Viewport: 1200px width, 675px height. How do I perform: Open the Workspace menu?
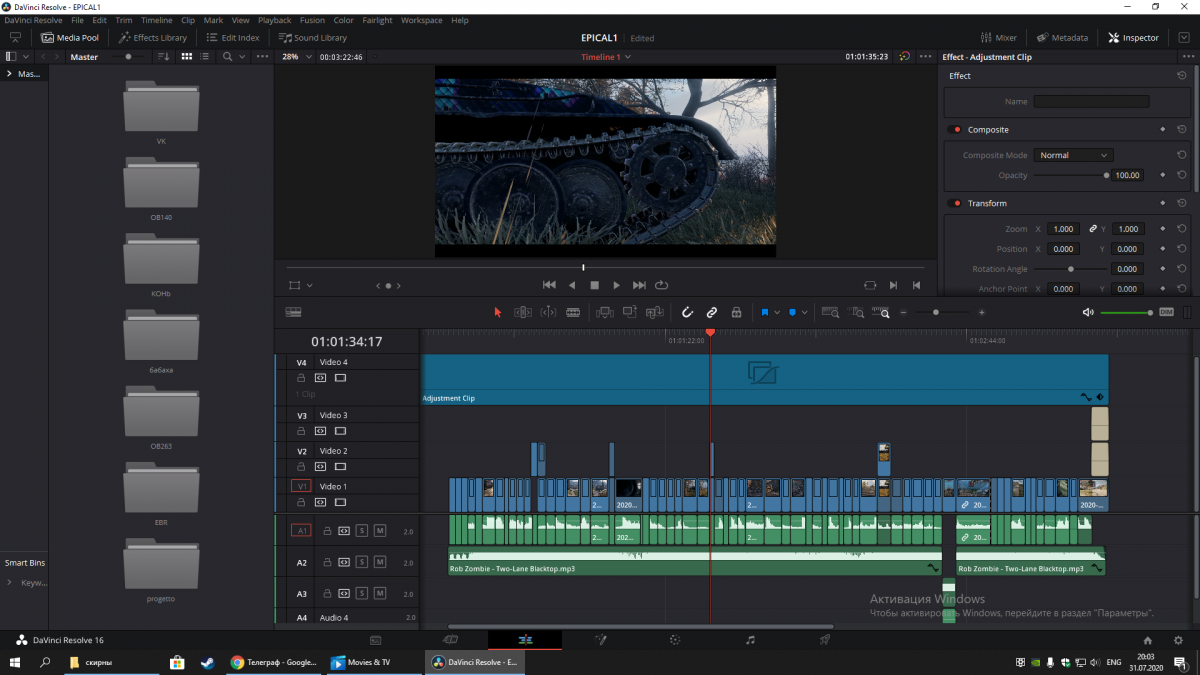421,20
